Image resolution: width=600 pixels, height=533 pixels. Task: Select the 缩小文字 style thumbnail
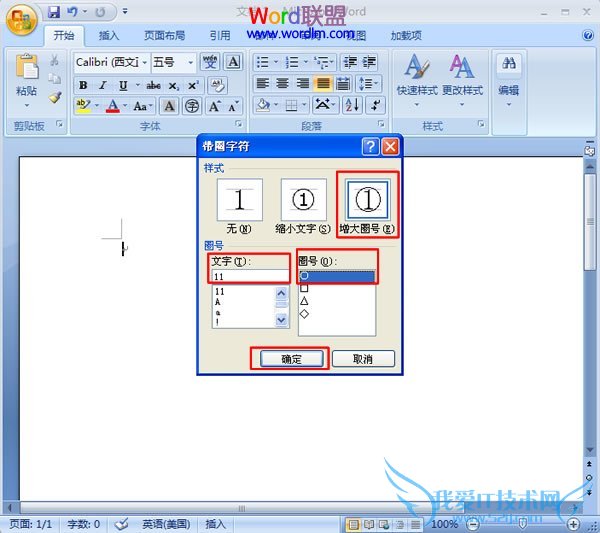click(303, 199)
